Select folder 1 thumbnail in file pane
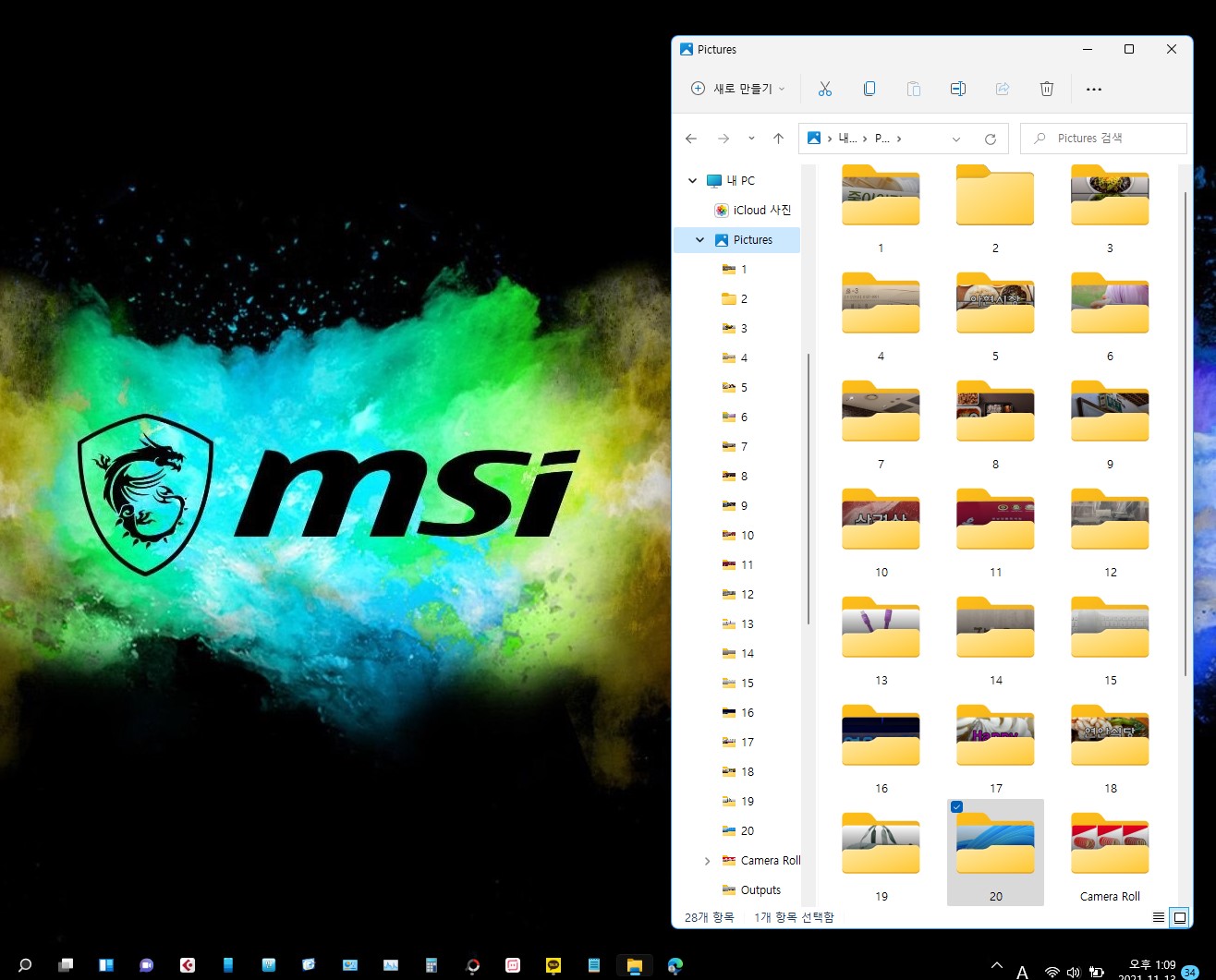The height and width of the screenshot is (980, 1216). [x=881, y=196]
